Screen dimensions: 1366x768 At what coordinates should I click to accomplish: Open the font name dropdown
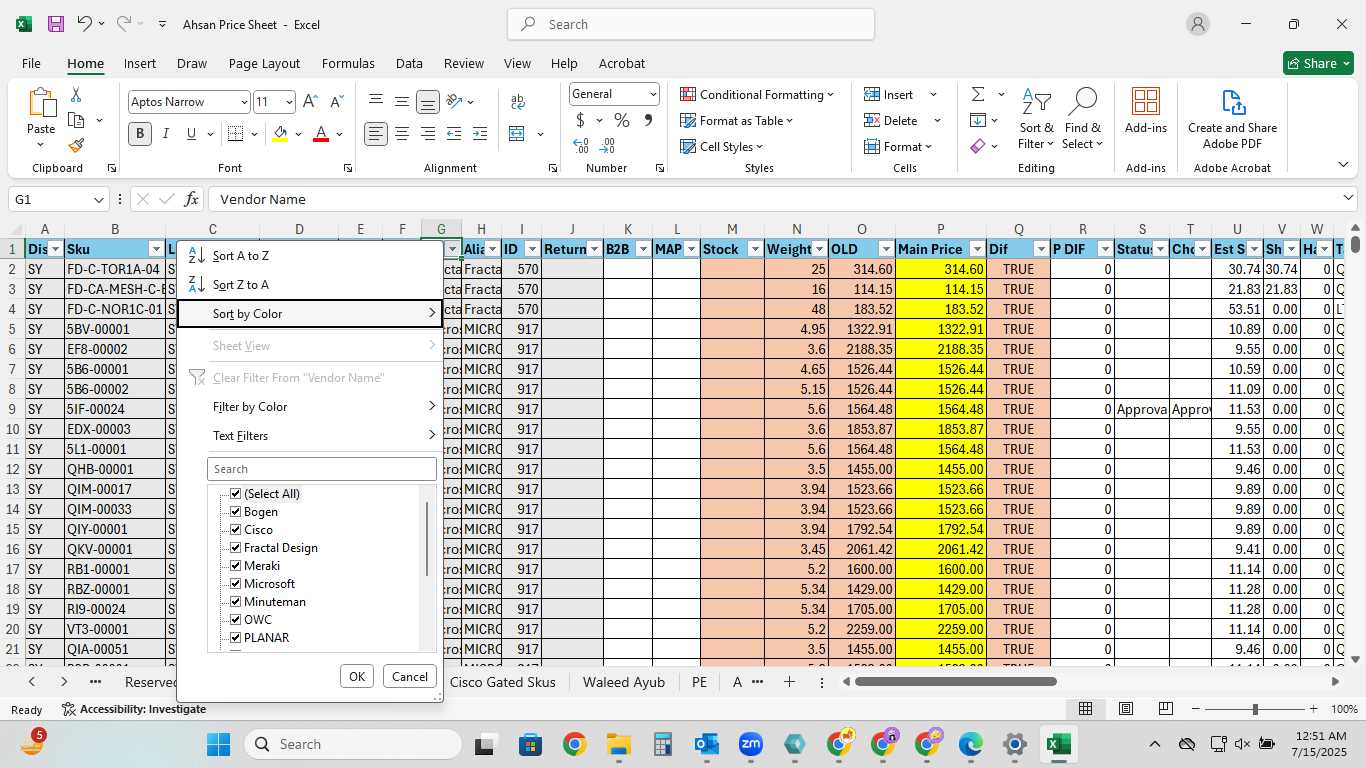point(243,102)
